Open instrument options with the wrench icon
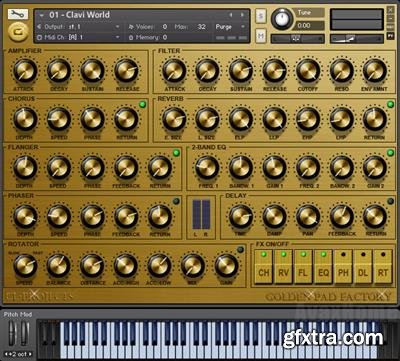This screenshot has width=400, height=361. (18, 14)
